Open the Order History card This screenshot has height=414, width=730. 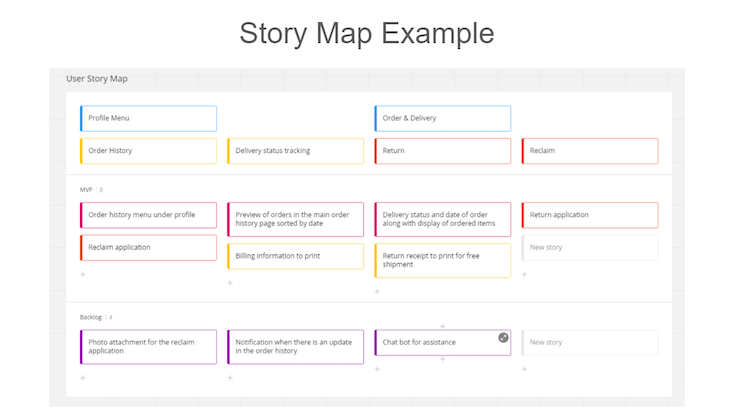(148, 151)
